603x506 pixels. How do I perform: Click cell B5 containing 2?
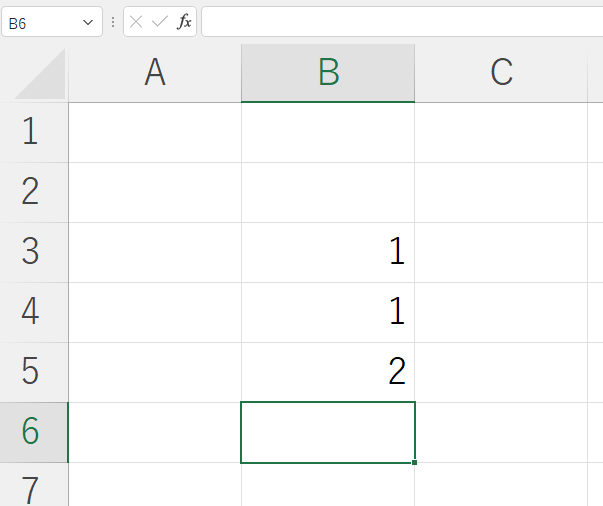(328, 372)
